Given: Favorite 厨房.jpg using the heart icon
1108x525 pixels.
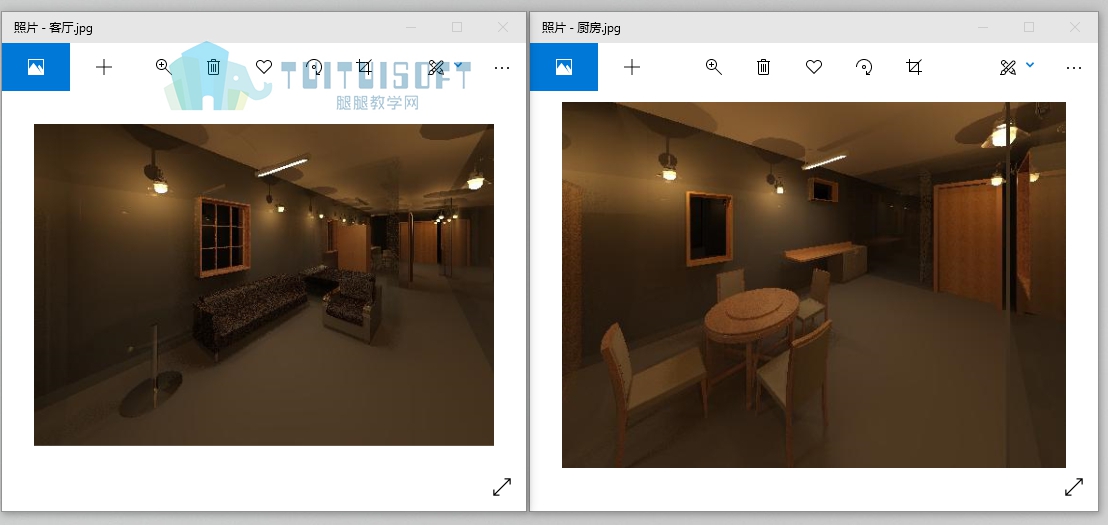Looking at the screenshot, I should [814, 67].
